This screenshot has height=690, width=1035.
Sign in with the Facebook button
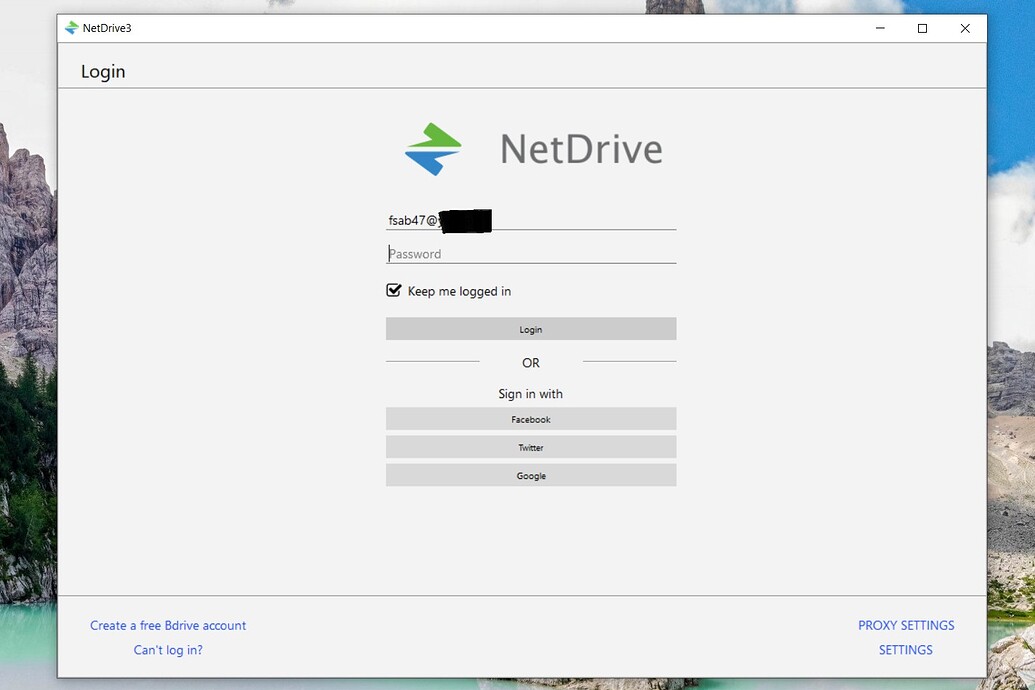point(531,419)
